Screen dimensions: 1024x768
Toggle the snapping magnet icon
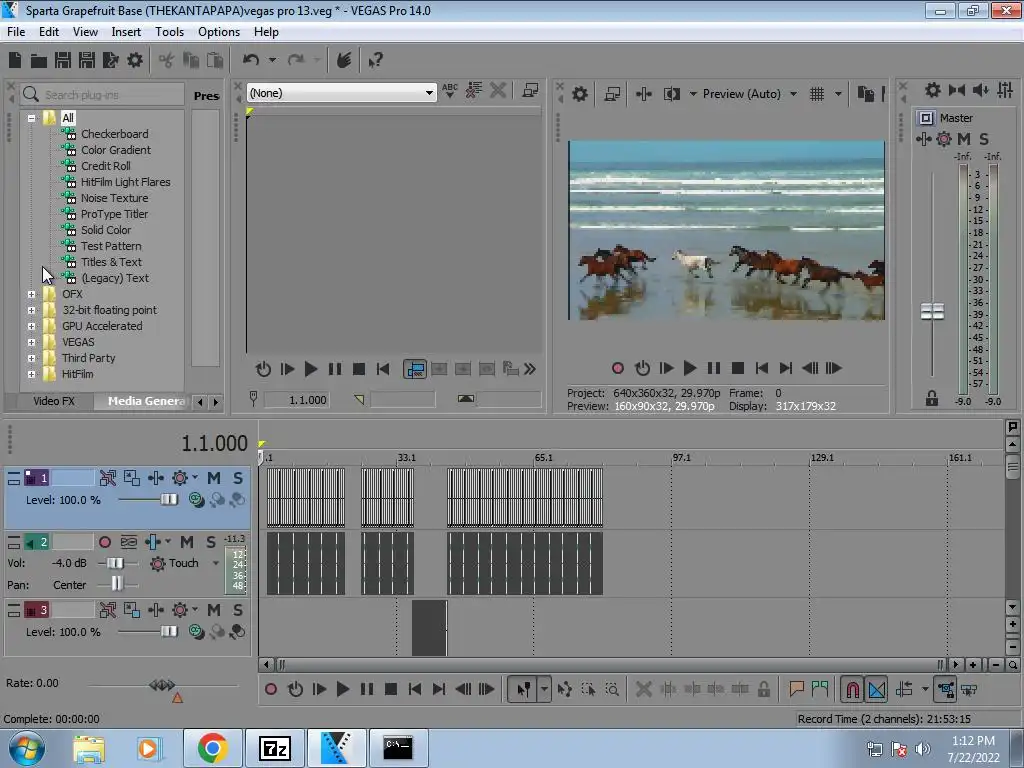click(852, 689)
